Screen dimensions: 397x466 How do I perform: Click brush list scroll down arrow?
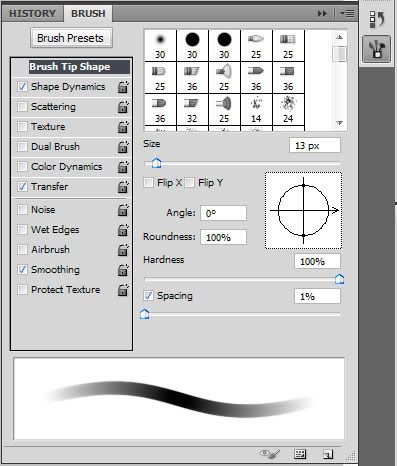tap(340, 123)
